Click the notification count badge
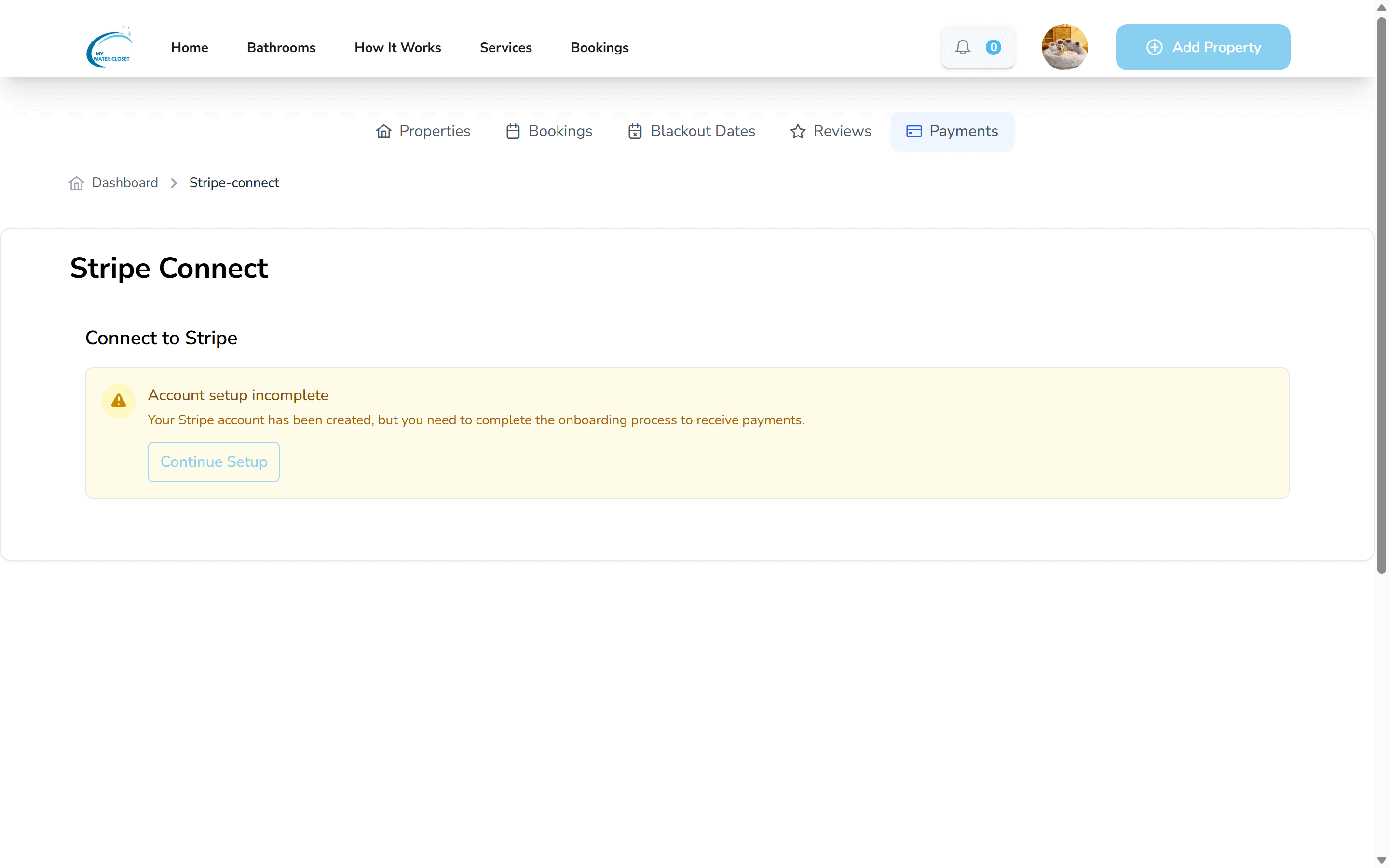The image size is (1389, 868). pos(993,47)
